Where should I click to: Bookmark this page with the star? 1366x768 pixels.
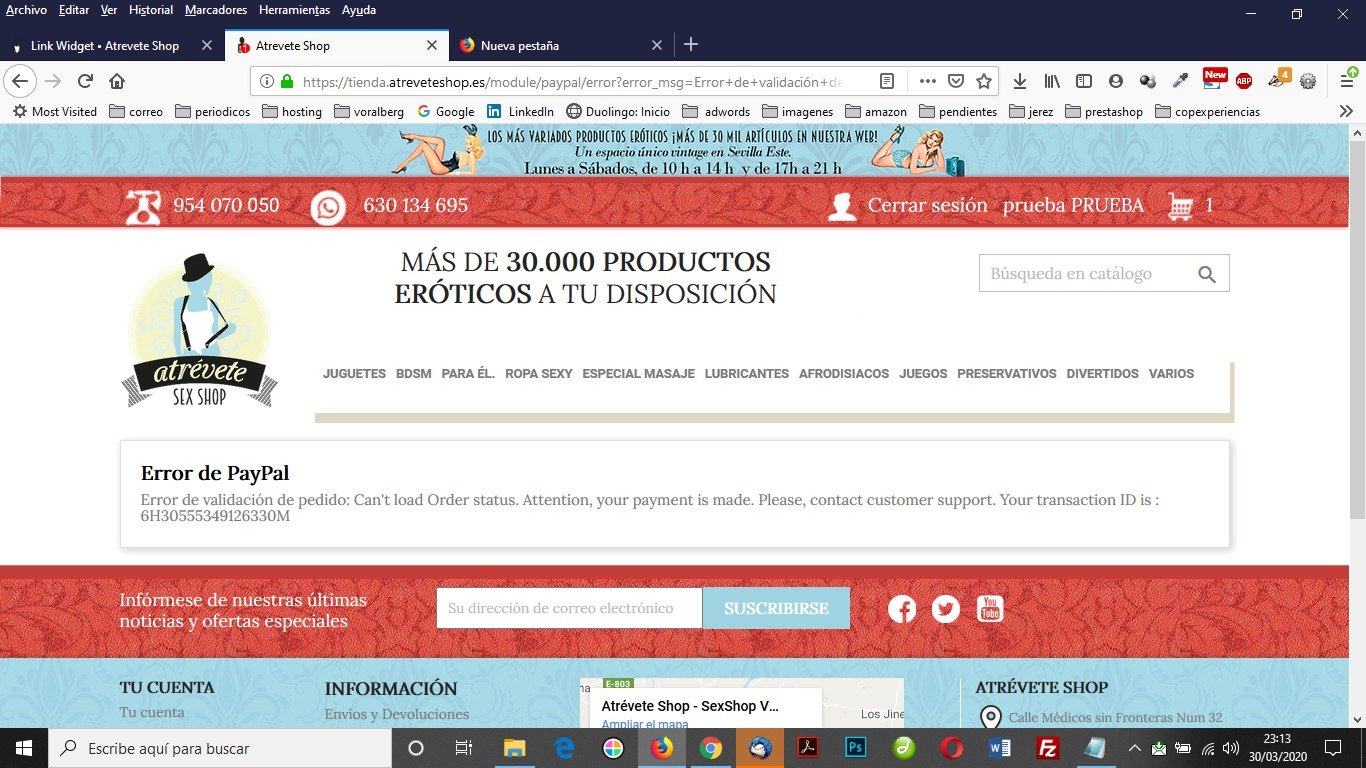point(984,81)
